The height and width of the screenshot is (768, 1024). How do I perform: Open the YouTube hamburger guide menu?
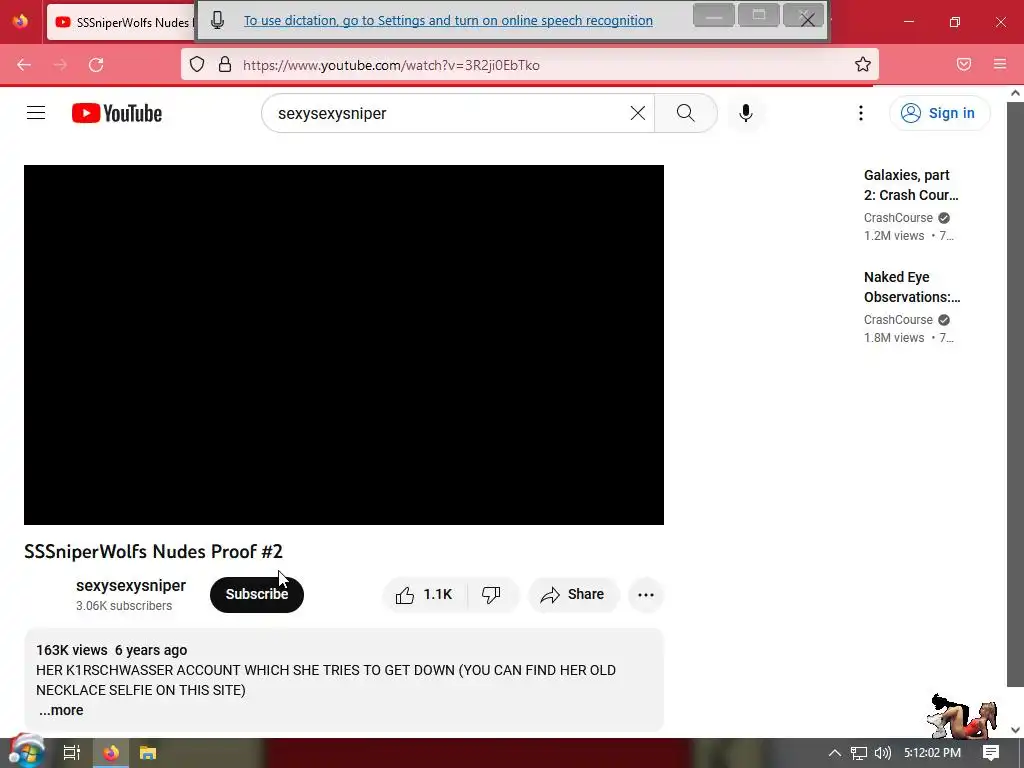tap(36, 113)
